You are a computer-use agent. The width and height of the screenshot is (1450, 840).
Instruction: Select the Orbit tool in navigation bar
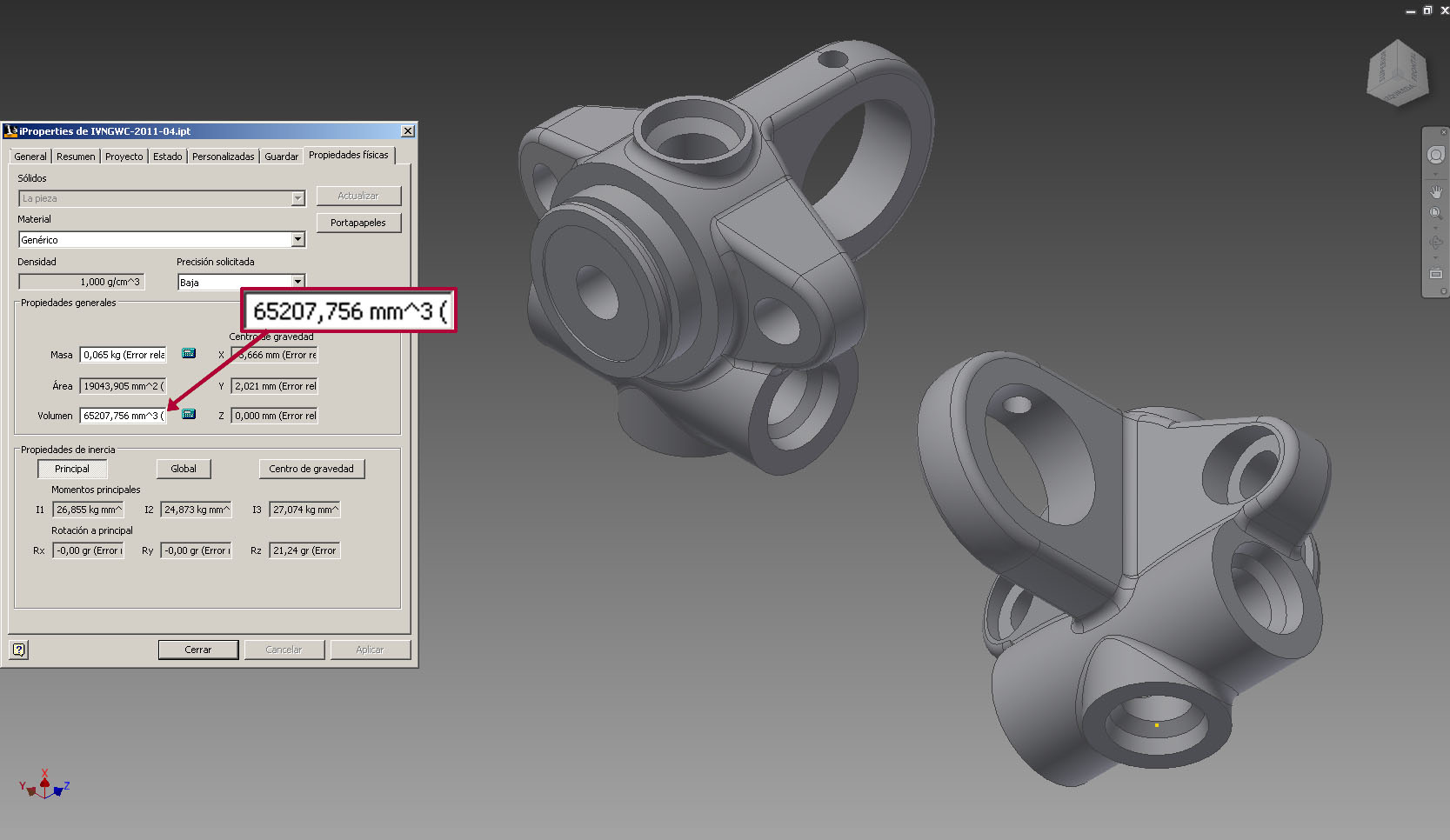pos(1436,242)
